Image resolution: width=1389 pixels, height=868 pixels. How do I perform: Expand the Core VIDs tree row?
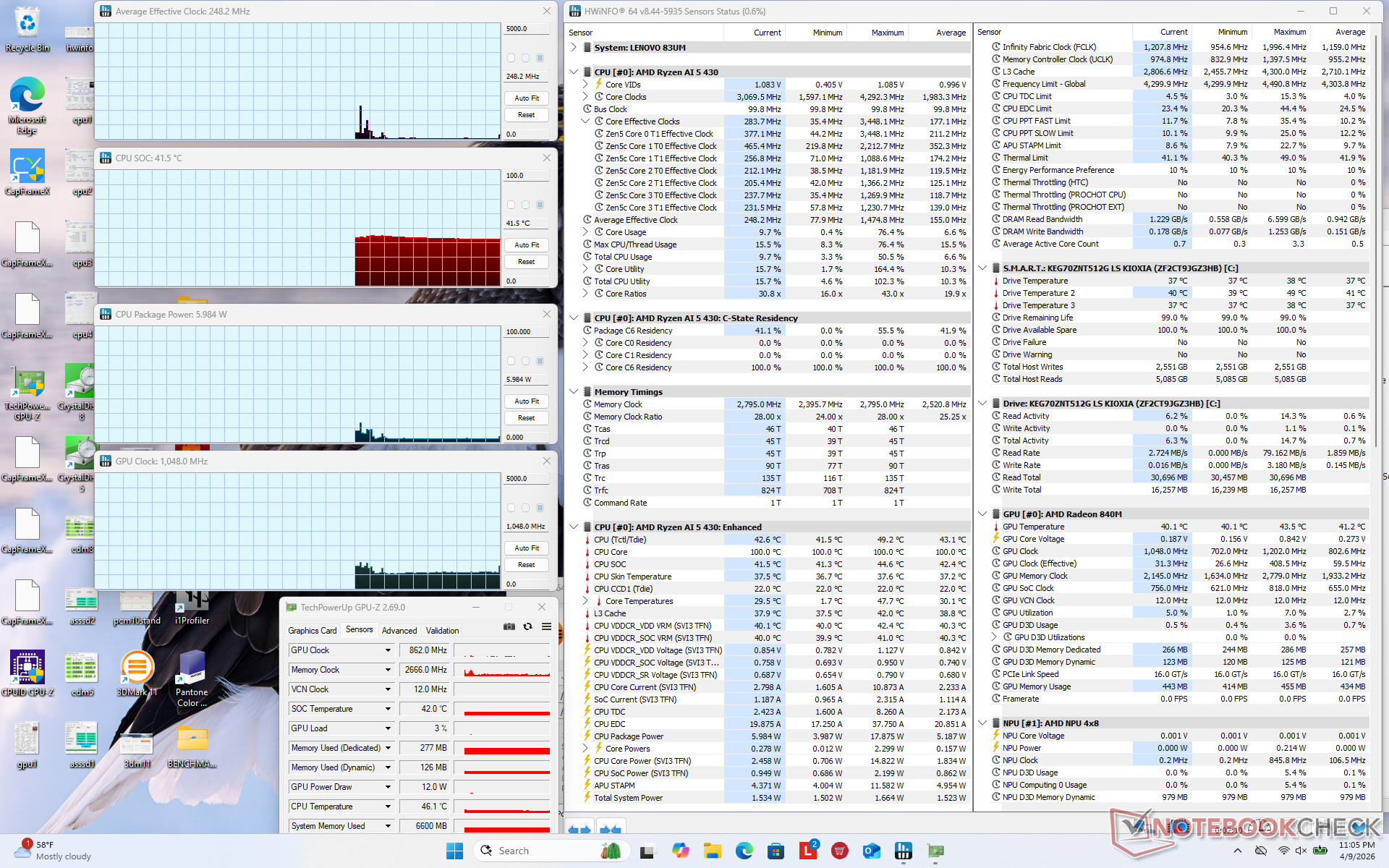pos(585,85)
